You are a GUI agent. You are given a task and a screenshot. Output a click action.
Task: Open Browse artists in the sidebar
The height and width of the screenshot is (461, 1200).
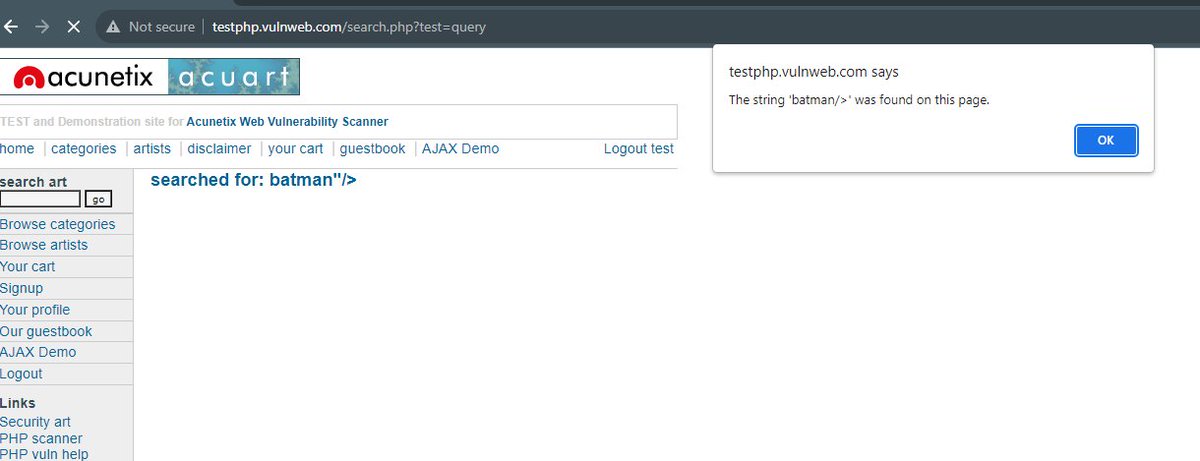(x=44, y=245)
